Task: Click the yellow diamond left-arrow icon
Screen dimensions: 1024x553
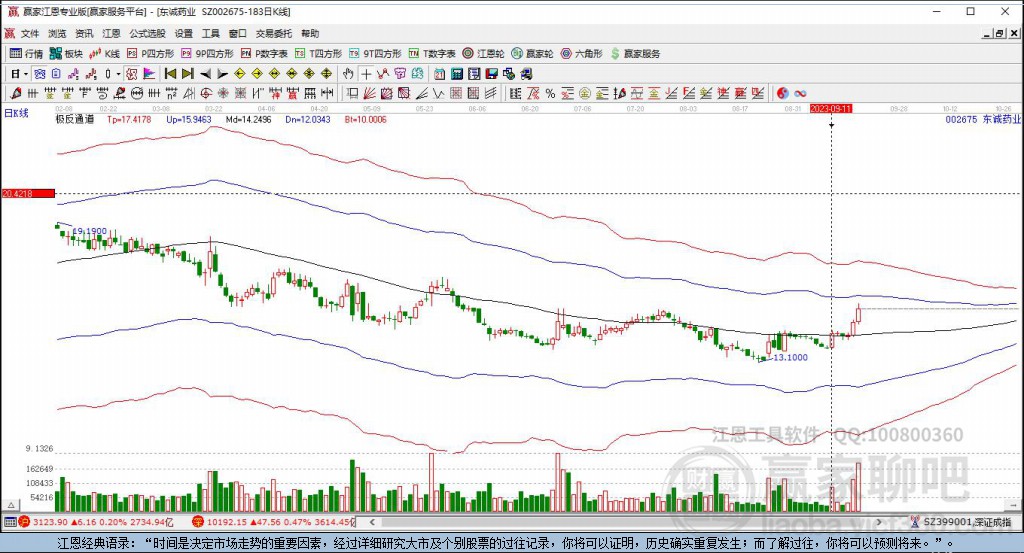Action: click(x=240, y=74)
